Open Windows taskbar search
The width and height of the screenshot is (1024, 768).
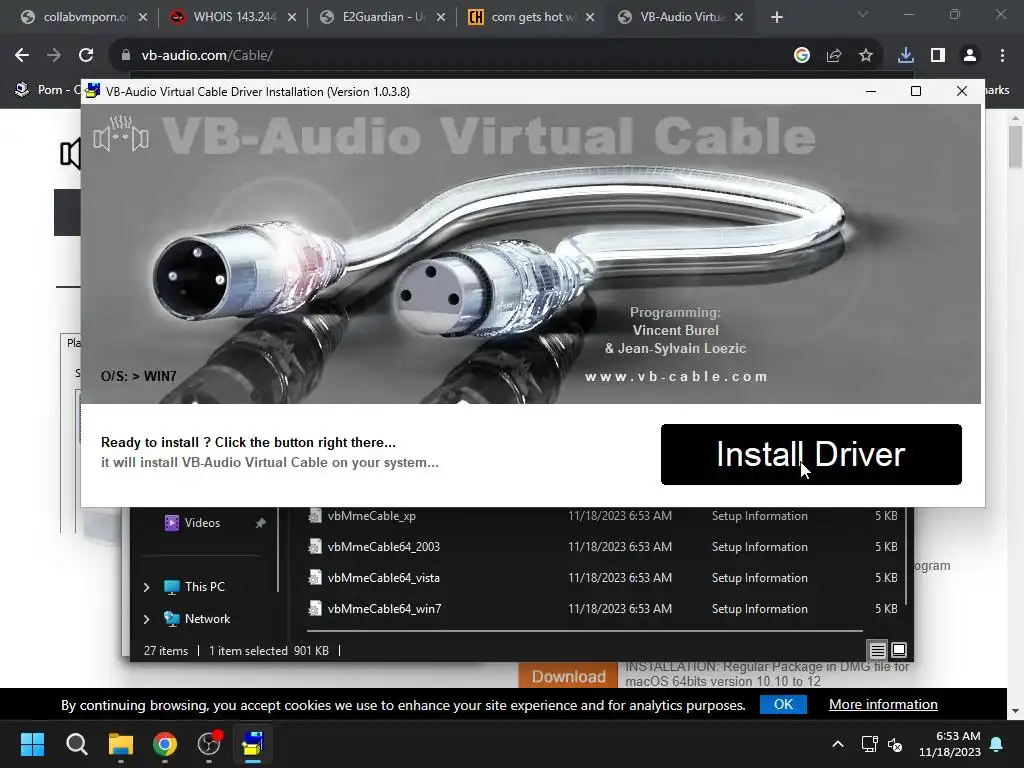click(x=76, y=744)
